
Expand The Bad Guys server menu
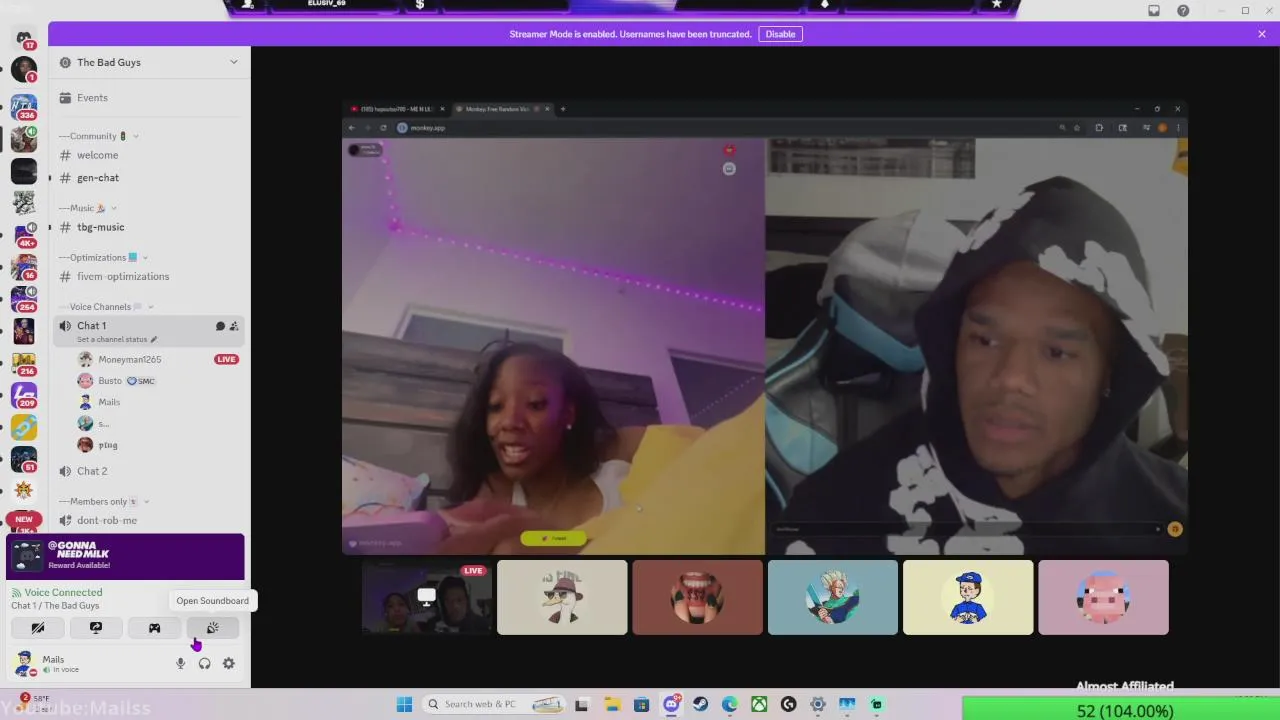150,62
